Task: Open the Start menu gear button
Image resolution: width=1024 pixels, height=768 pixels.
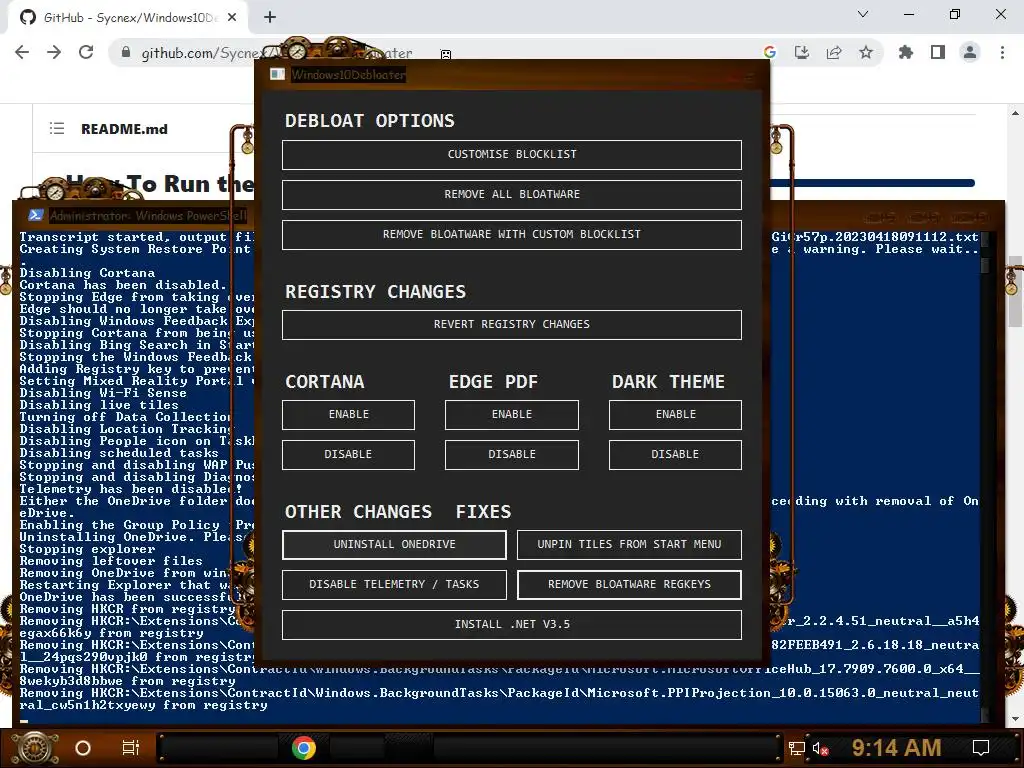Action: [x=35, y=748]
